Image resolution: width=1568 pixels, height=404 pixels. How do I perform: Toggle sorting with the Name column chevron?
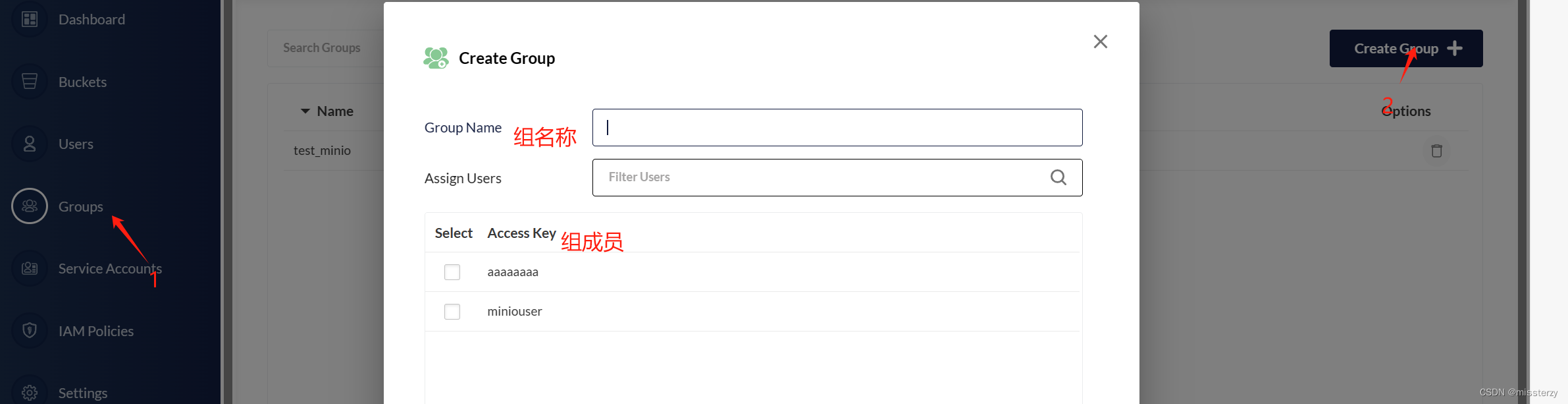(305, 111)
